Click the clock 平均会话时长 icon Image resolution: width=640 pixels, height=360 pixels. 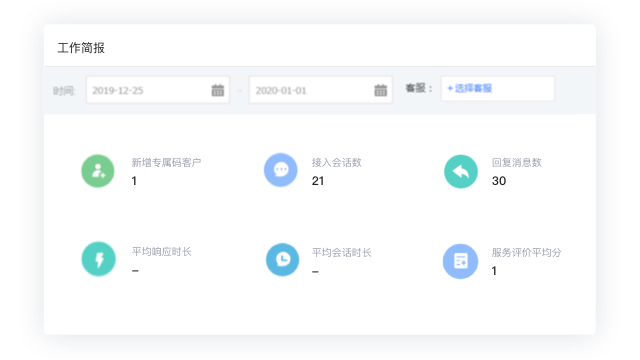tap(282, 260)
